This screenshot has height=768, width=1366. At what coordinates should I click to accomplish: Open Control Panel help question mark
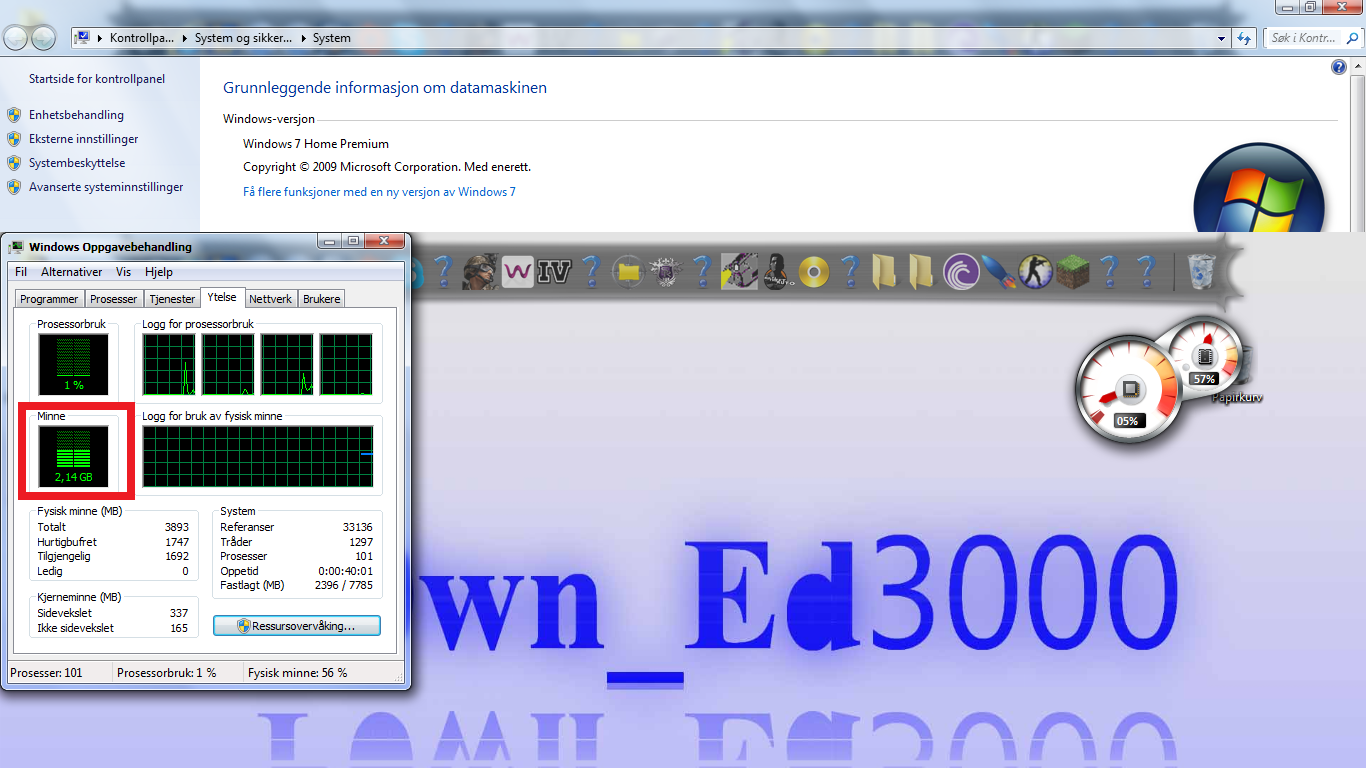pyautogui.click(x=1340, y=67)
